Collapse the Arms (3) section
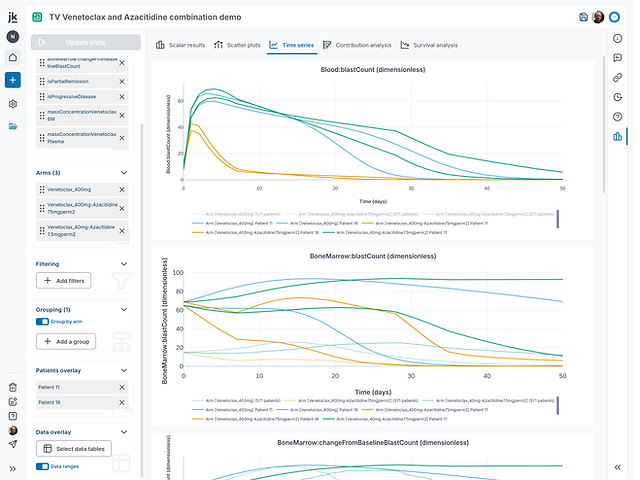Screen dimensions: 640x480 click(x=124, y=173)
